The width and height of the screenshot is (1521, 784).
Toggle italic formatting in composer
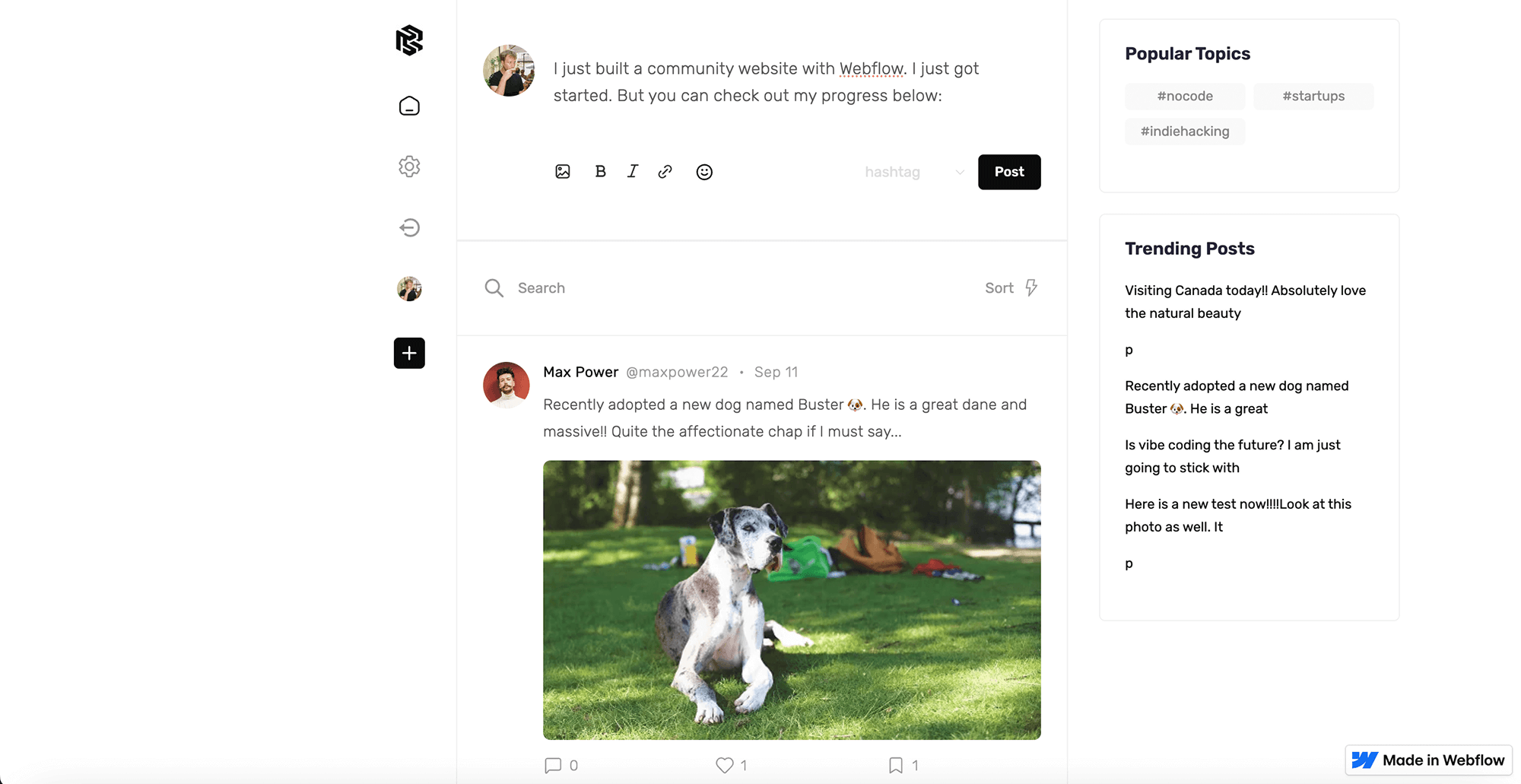click(x=633, y=172)
